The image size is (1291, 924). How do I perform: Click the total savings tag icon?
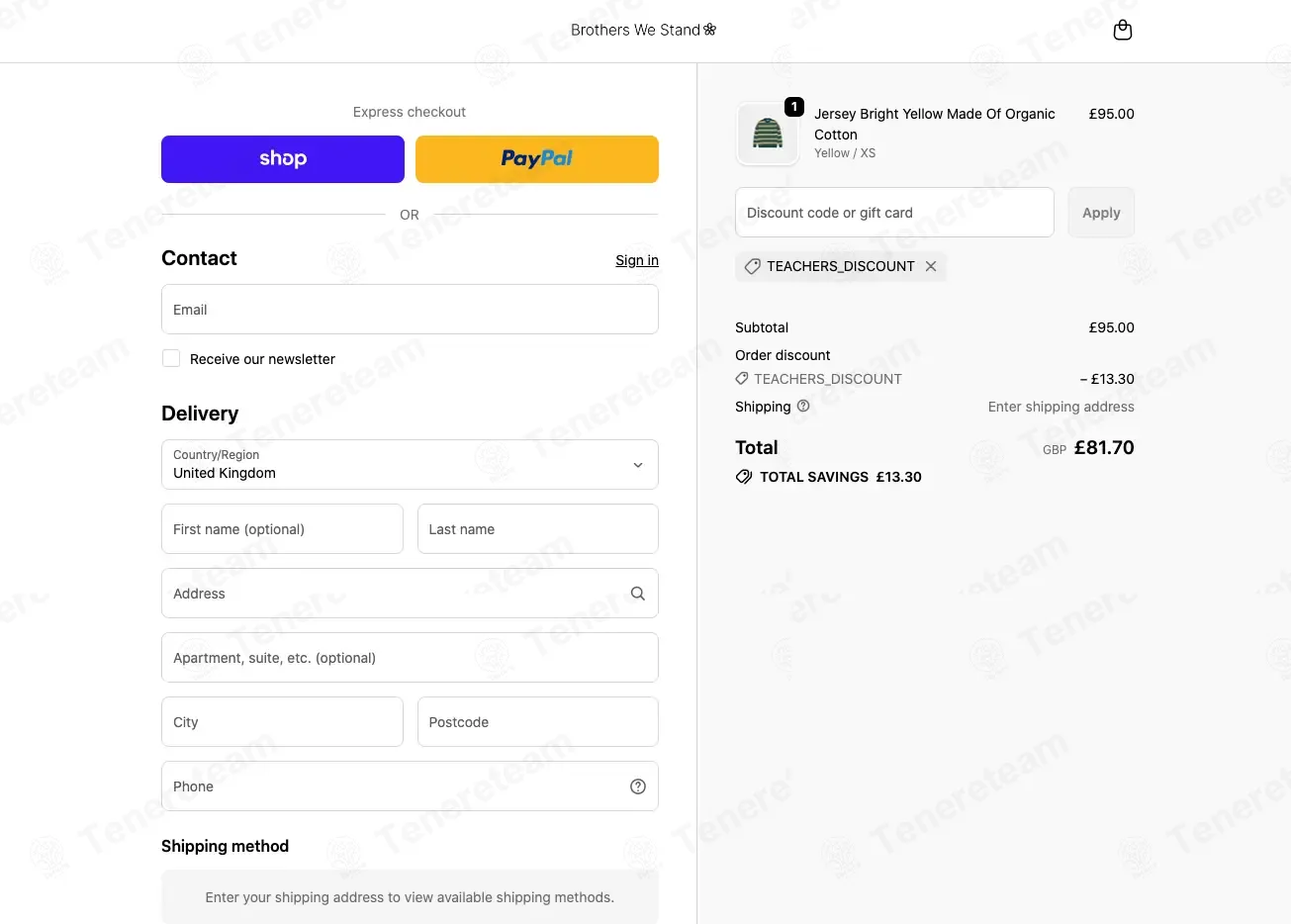tap(744, 477)
